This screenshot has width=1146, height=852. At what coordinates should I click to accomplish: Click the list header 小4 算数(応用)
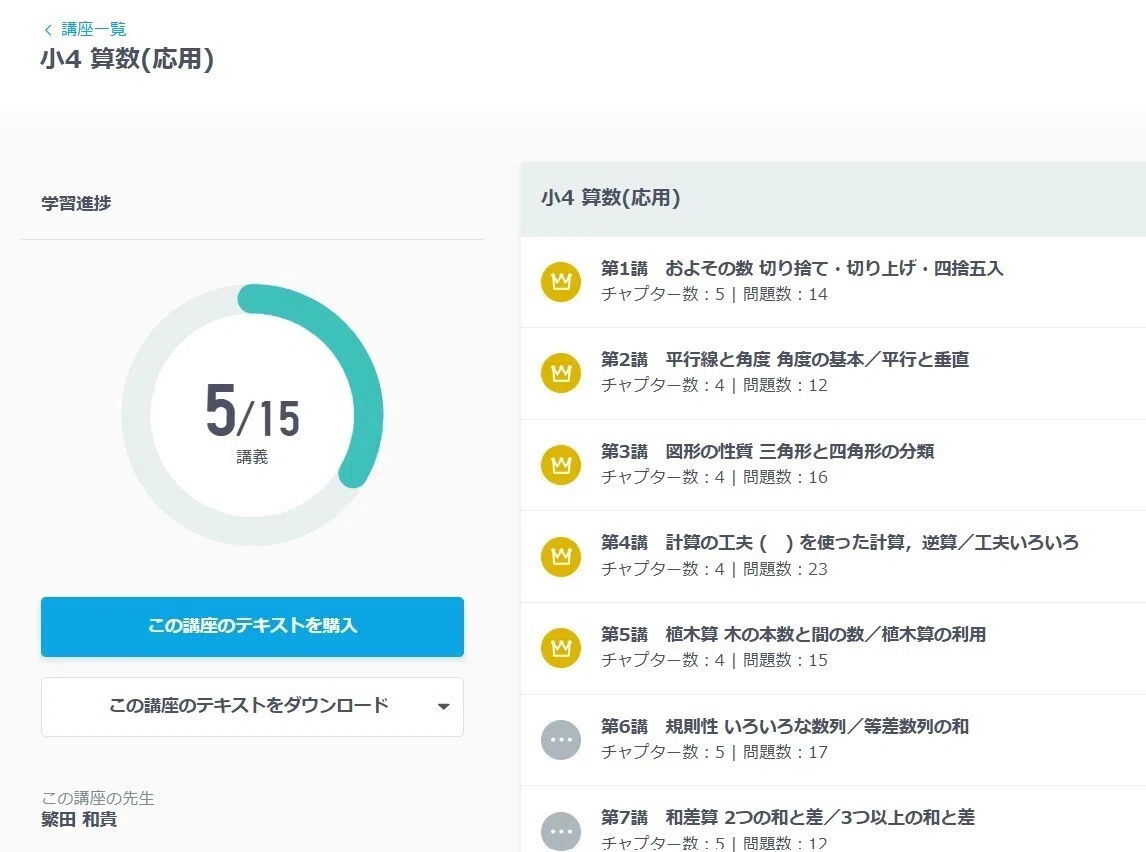(611, 197)
